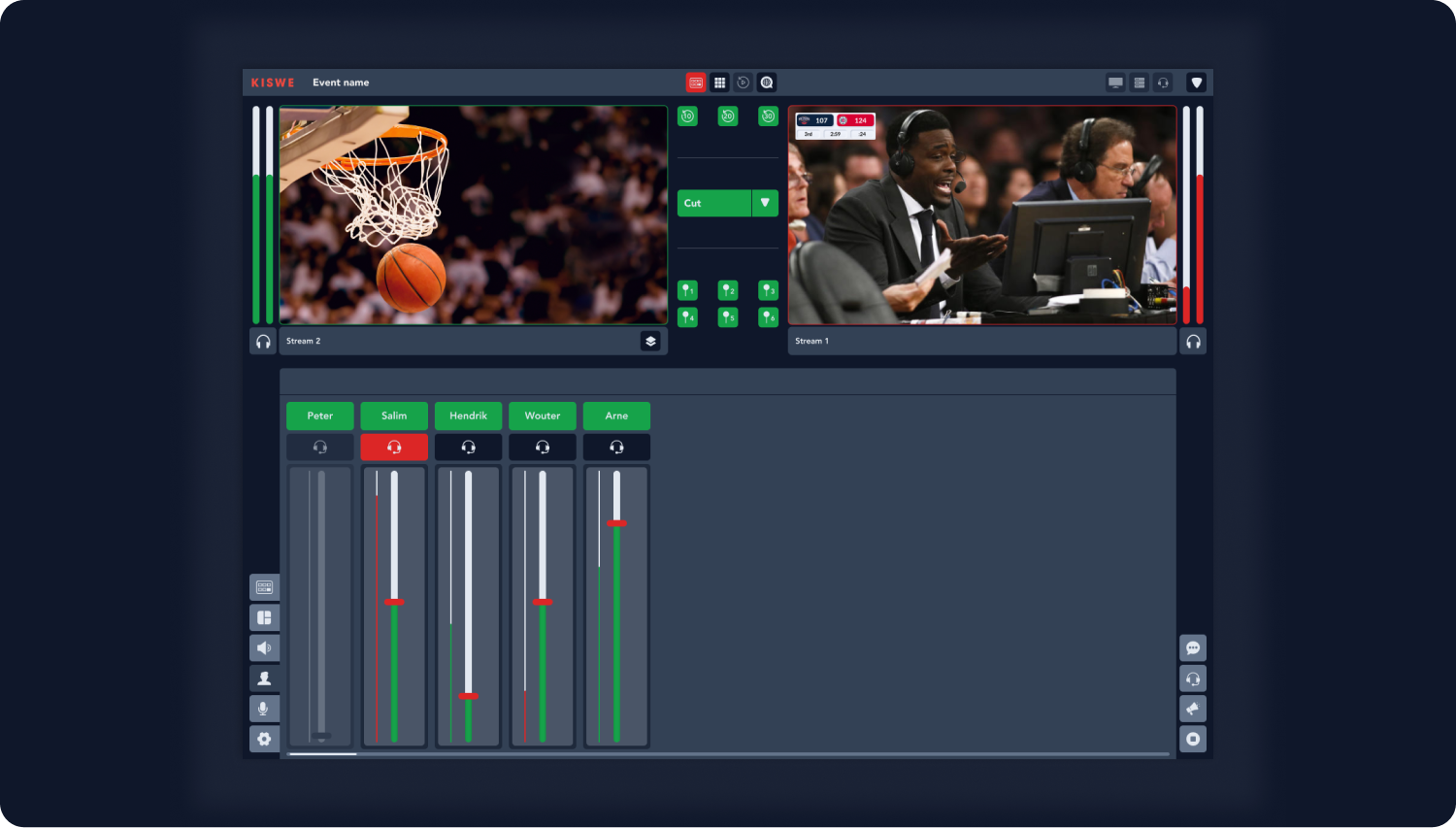
Task: Toggle headphone monitoring for Stream 1
Action: 1193,342
